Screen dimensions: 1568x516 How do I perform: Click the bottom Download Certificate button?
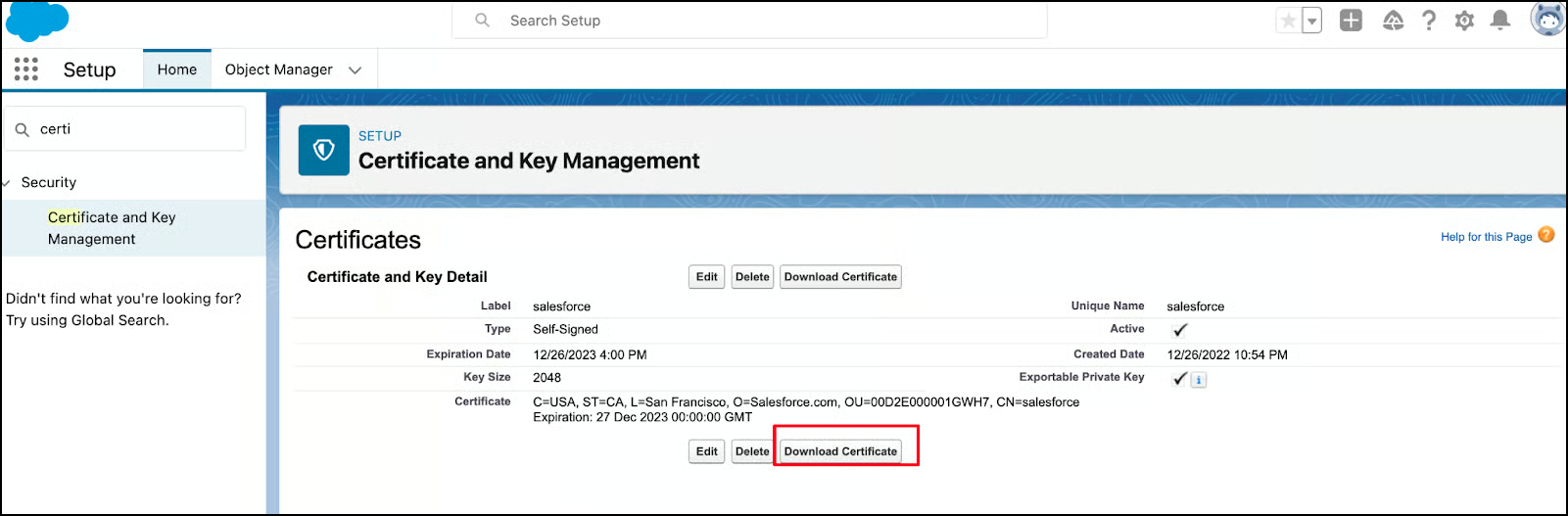point(840,451)
